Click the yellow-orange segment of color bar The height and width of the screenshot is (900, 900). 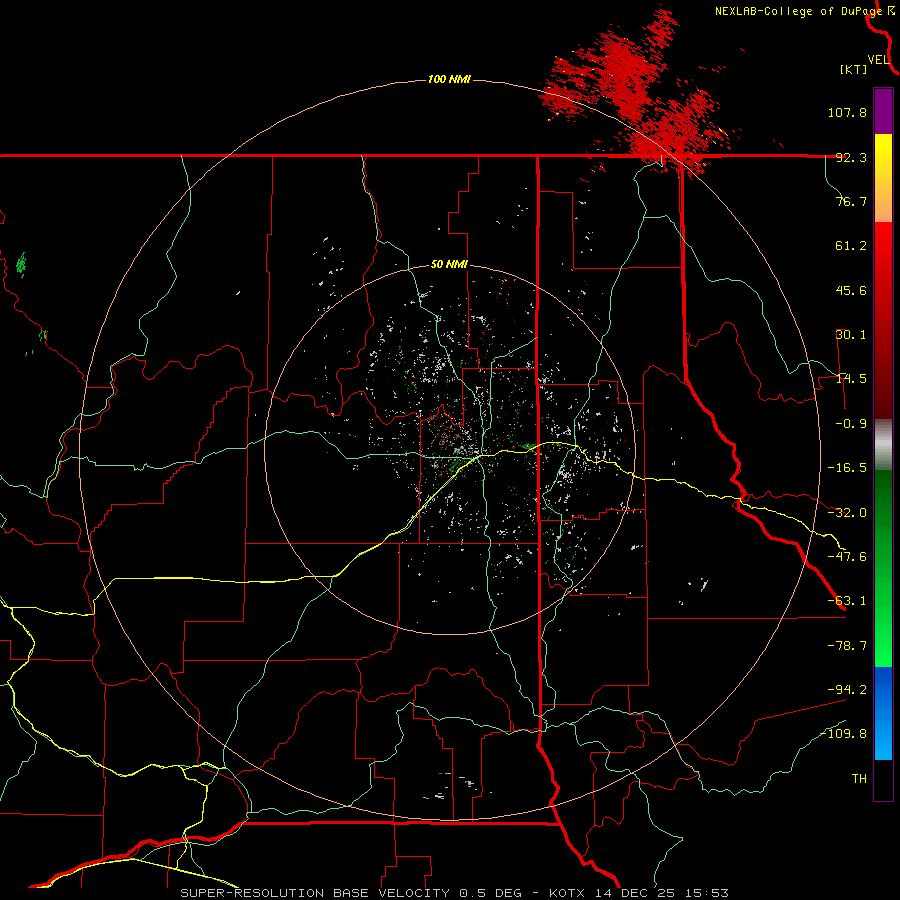pos(883,178)
